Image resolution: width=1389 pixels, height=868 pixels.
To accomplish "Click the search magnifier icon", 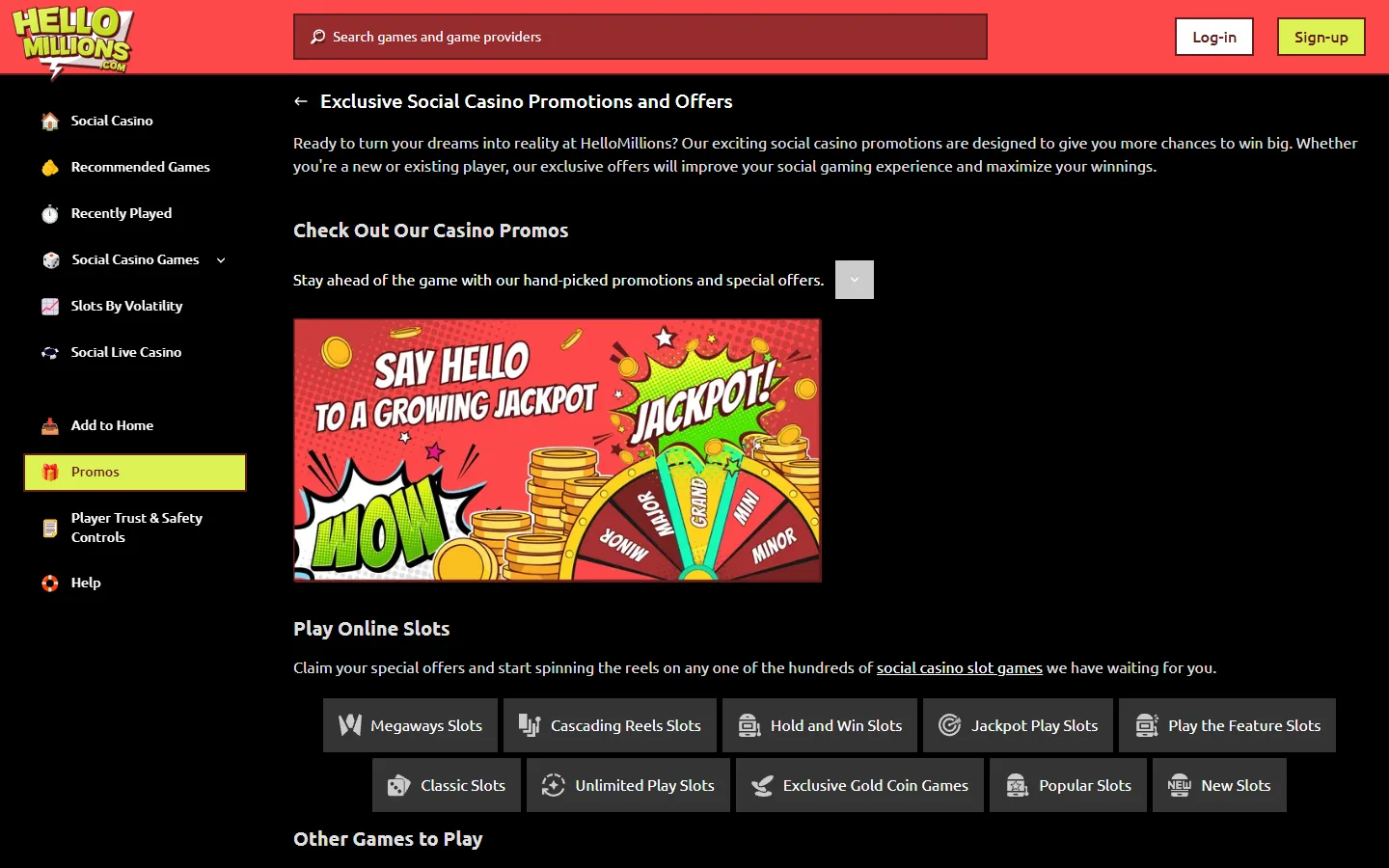I will click(317, 36).
